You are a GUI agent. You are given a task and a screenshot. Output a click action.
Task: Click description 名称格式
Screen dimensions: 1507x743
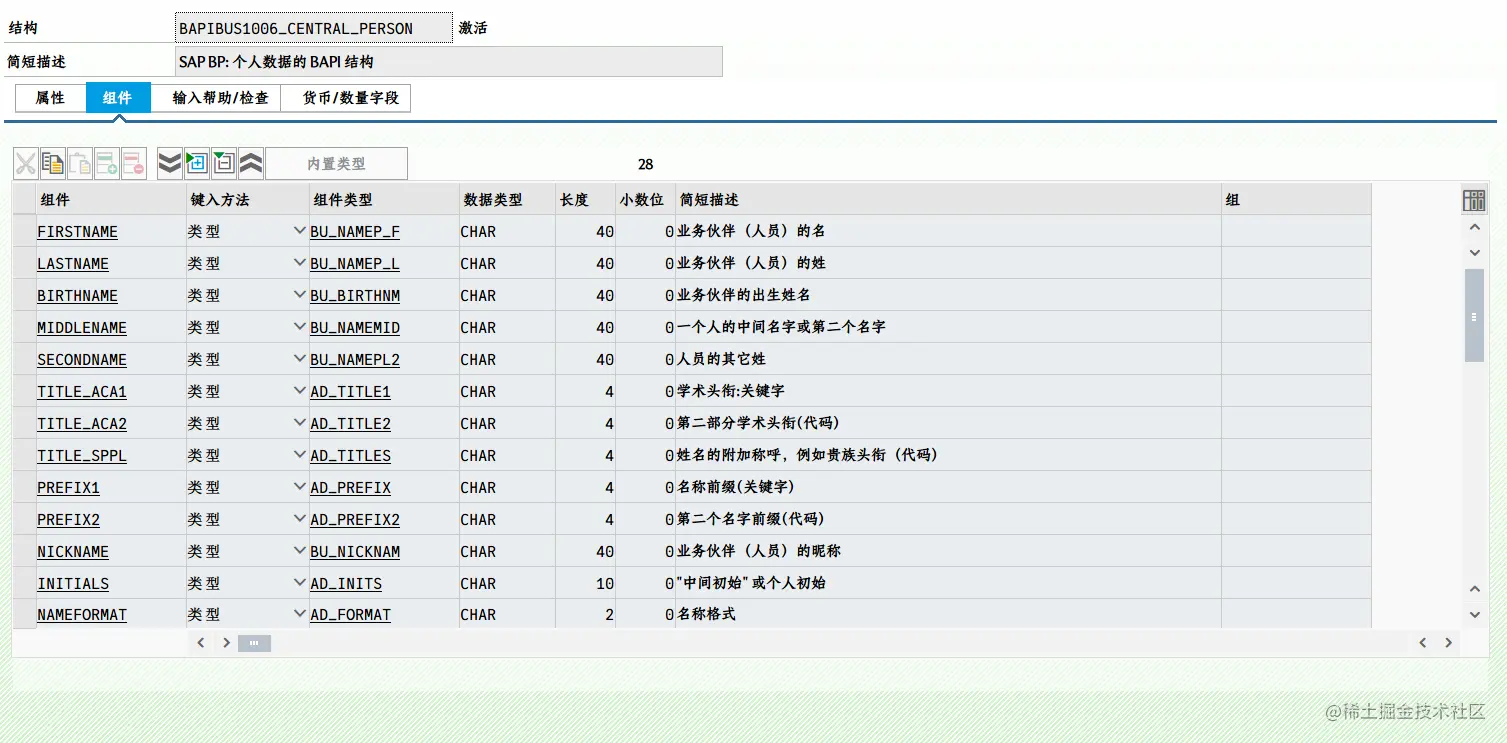[x=706, y=614]
